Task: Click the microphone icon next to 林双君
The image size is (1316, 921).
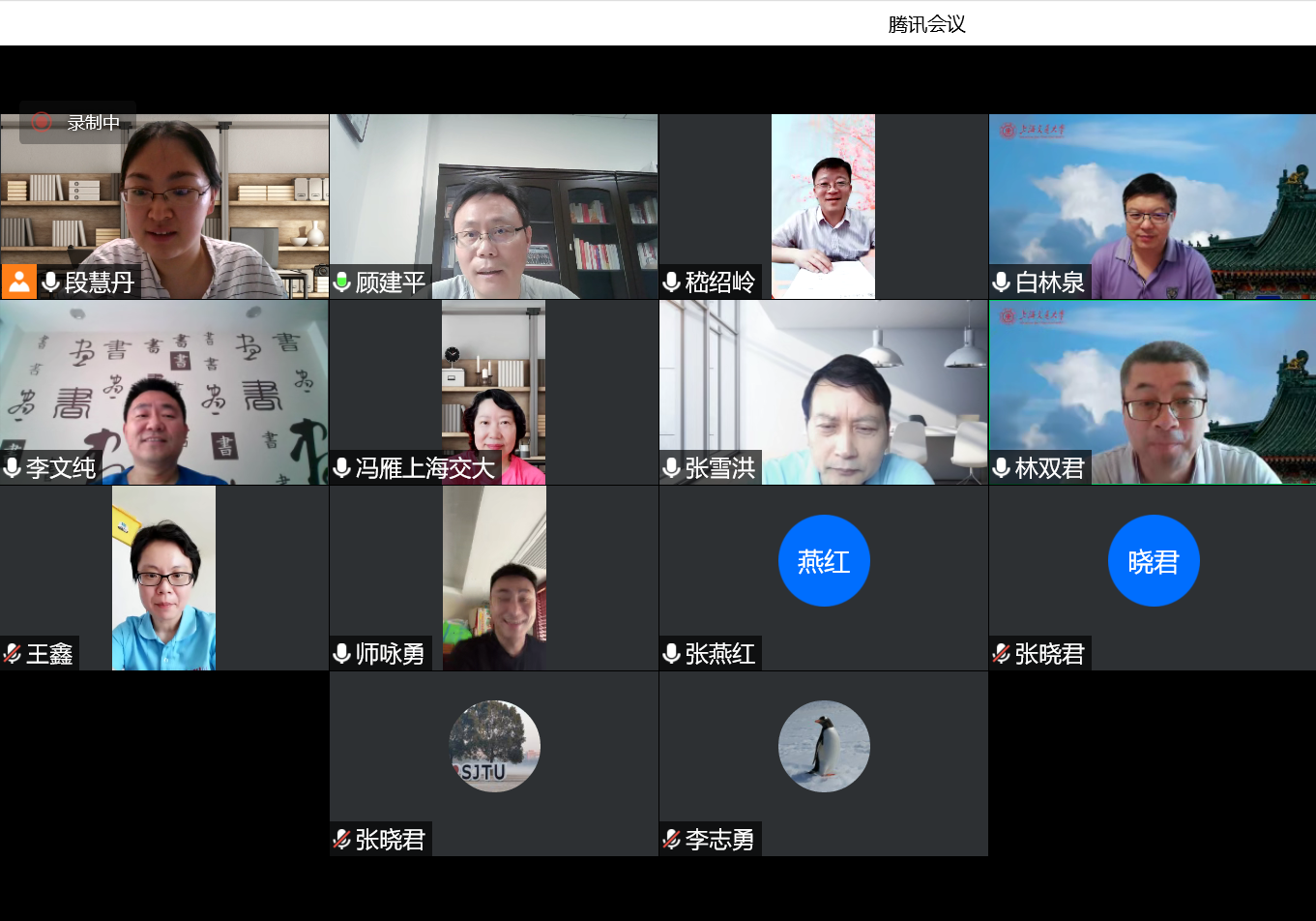Action: click(1002, 468)
